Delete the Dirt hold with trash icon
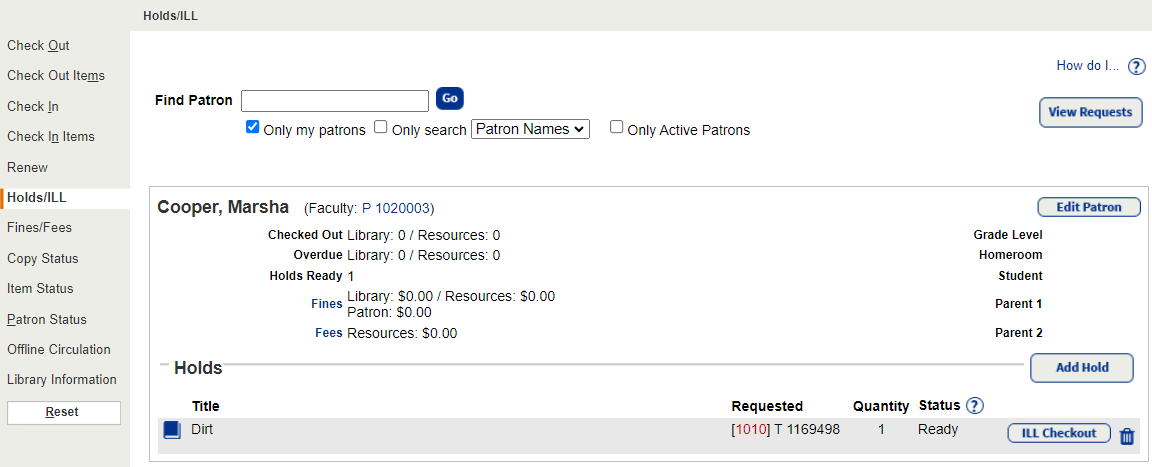Screen dimensions: 1152x467 (x=1127, y=436)
